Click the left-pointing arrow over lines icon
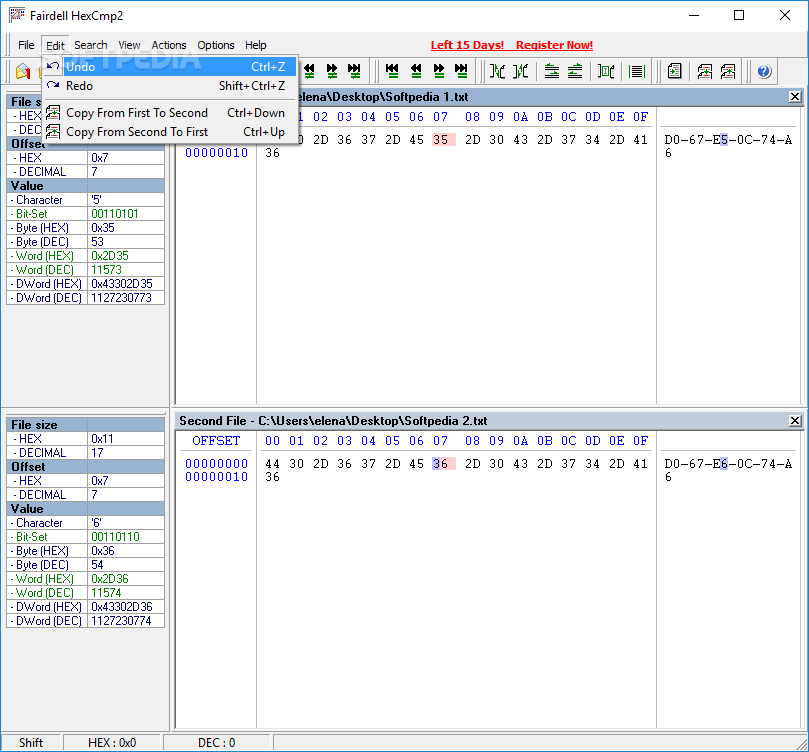The height and width of the screenshot is (752, 809). 575,71
